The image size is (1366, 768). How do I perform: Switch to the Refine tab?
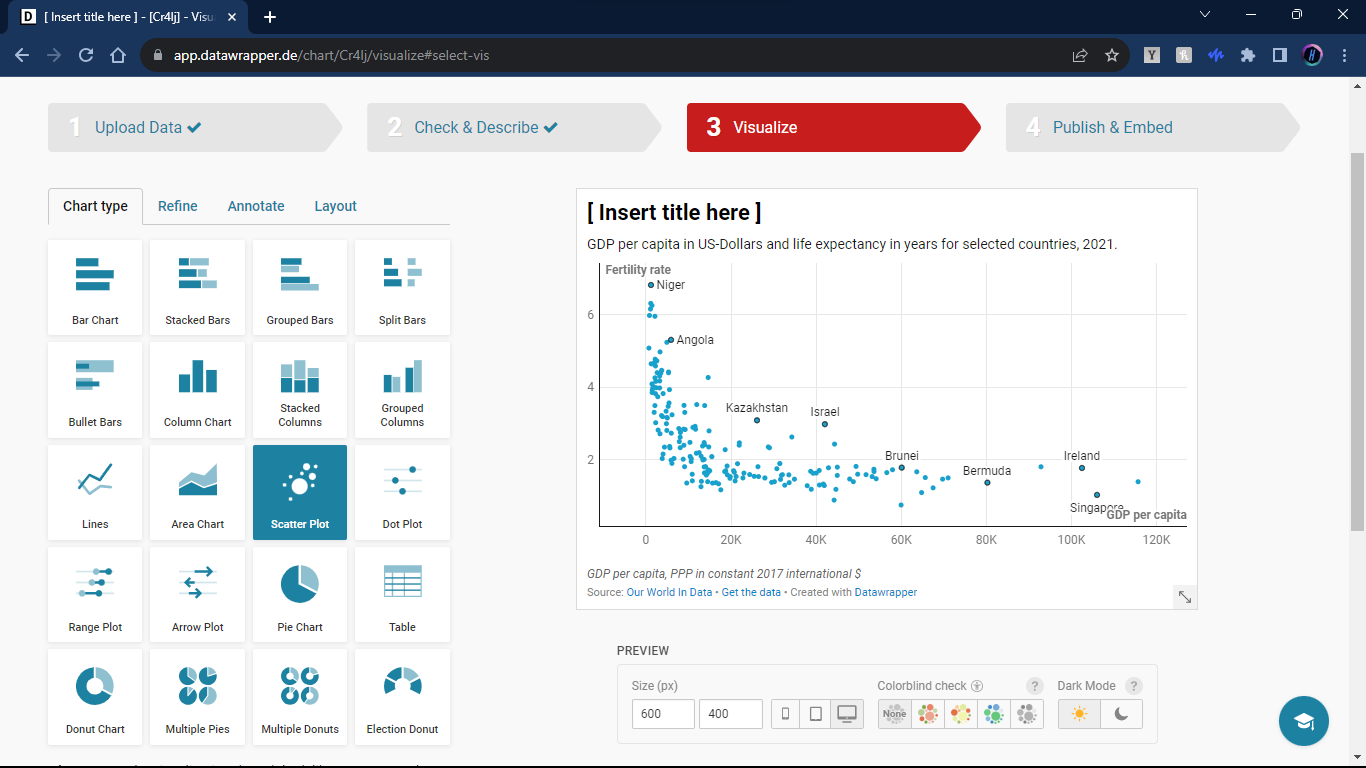(177, 206)
